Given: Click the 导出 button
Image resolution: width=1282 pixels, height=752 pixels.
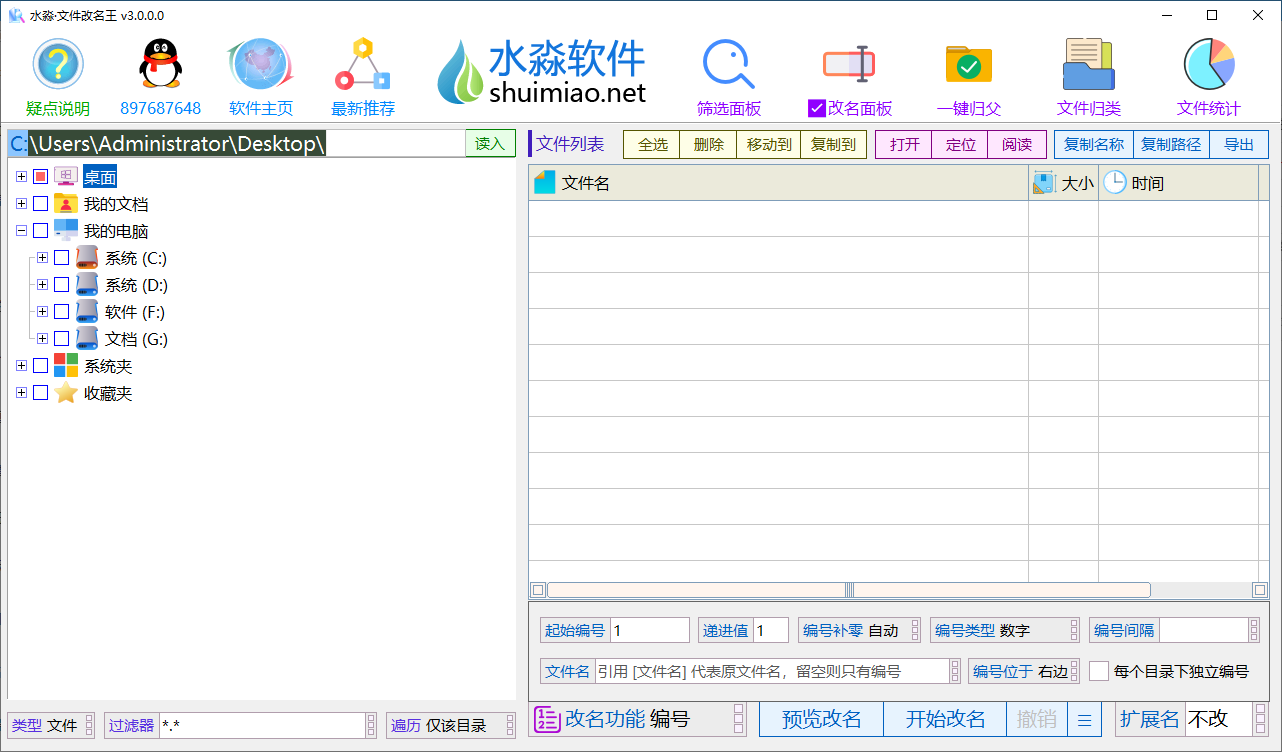Looking at the screenshot, I should click(1238, 144).
